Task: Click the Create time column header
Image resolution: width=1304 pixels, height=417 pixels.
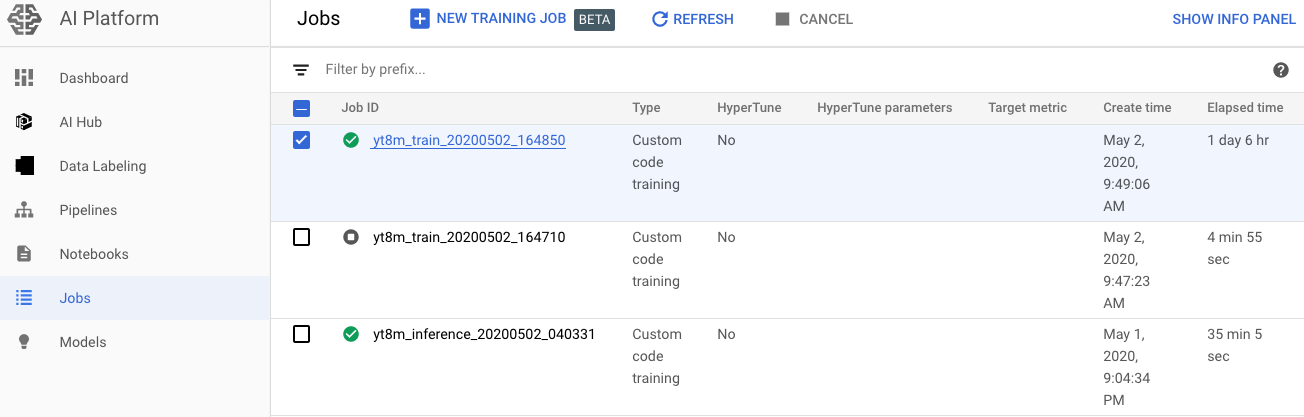Action: tap(1137, 108)
